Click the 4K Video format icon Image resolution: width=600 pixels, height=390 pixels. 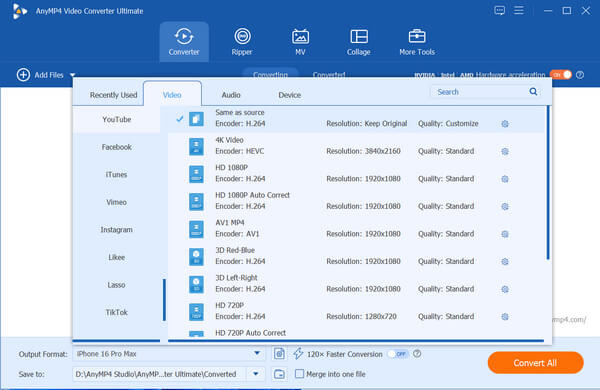[196, 146]
